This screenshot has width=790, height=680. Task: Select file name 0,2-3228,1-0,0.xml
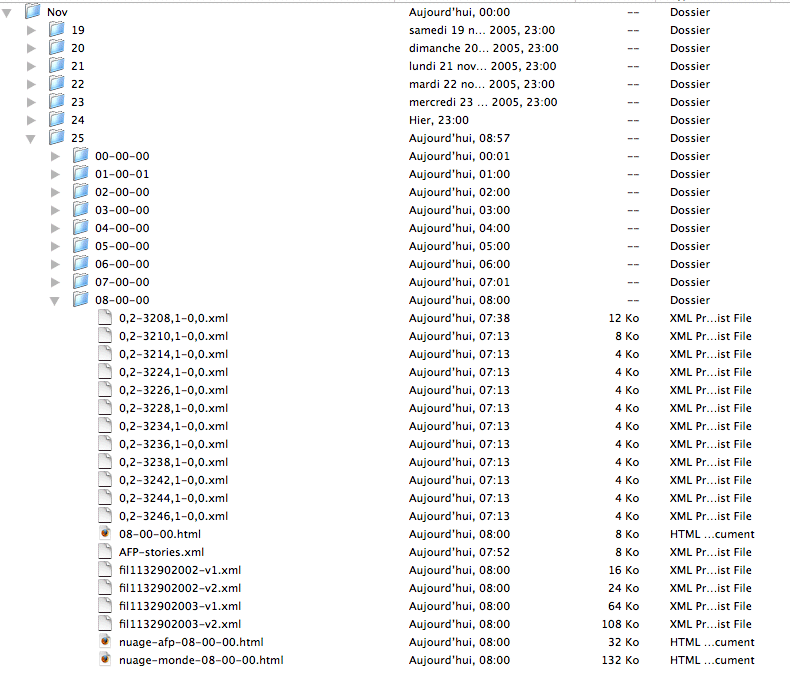[173, 409]
